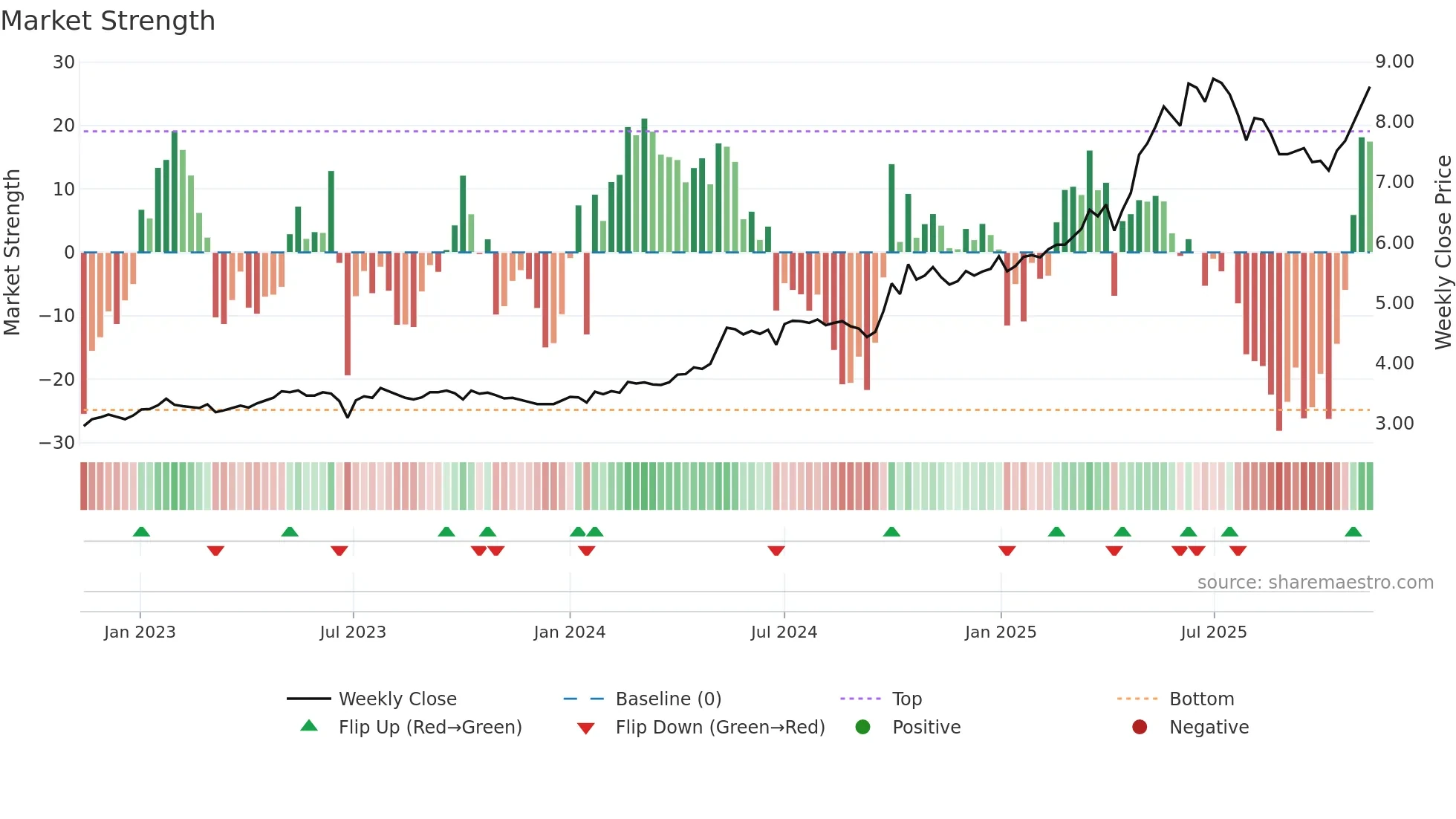This screenshot has width=1456, height=819.
Task: Click the Market Strength chart title
Action: pyautogui.click(x=108, y=20)
